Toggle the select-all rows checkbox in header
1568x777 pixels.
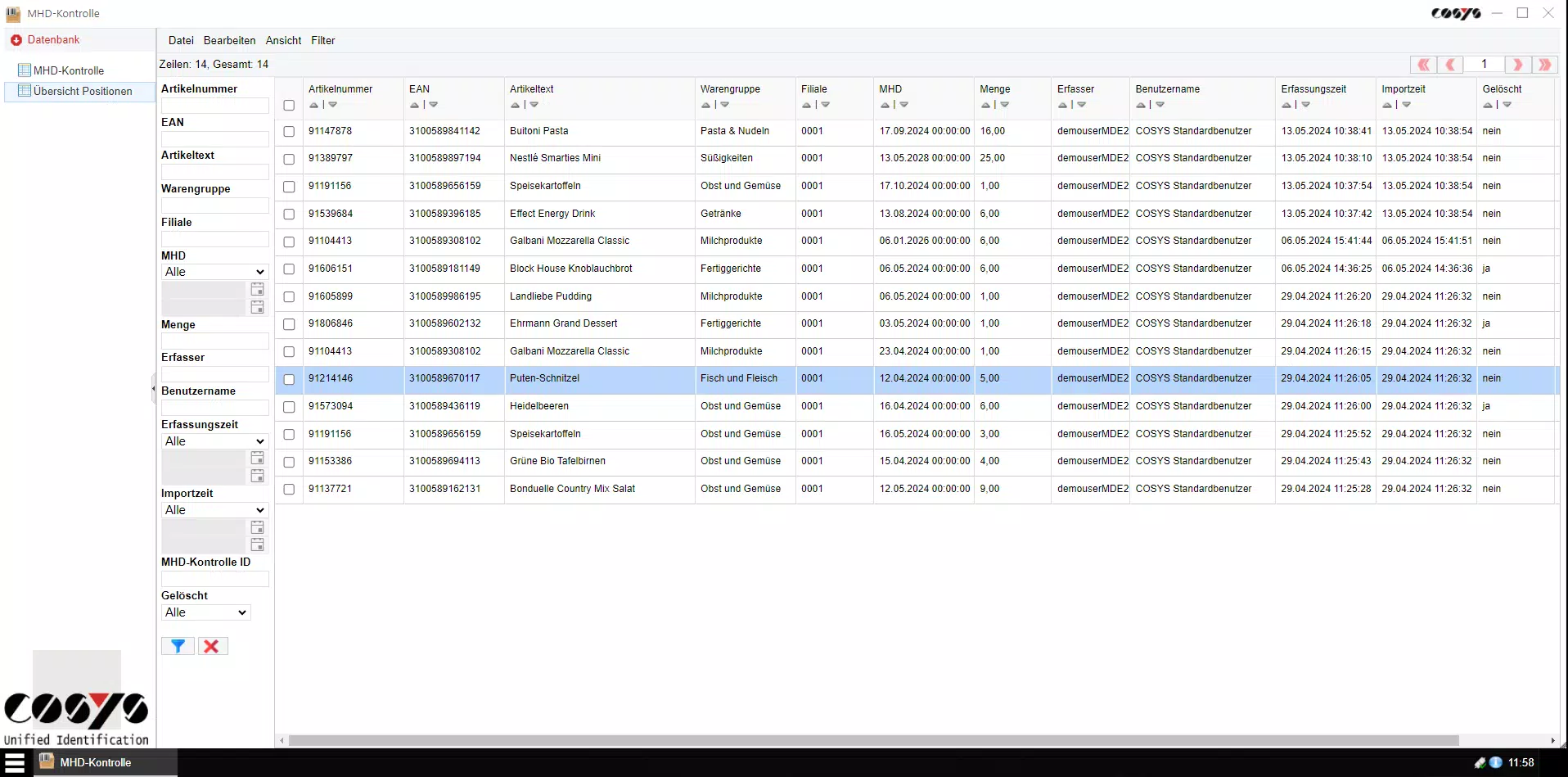point(289,105)
